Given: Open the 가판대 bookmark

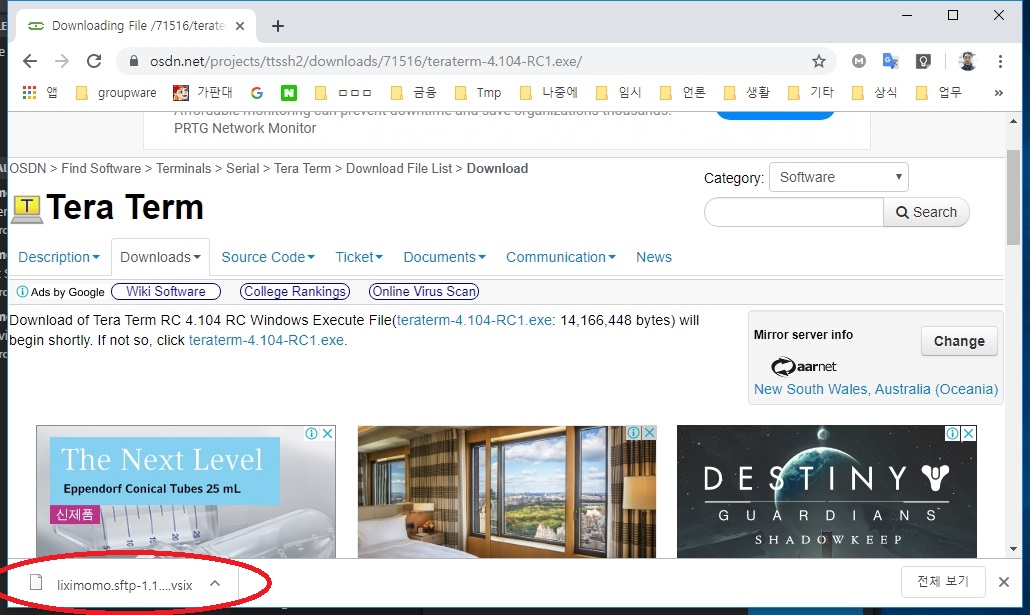Looking at the screenshot, I should point(202,93).
